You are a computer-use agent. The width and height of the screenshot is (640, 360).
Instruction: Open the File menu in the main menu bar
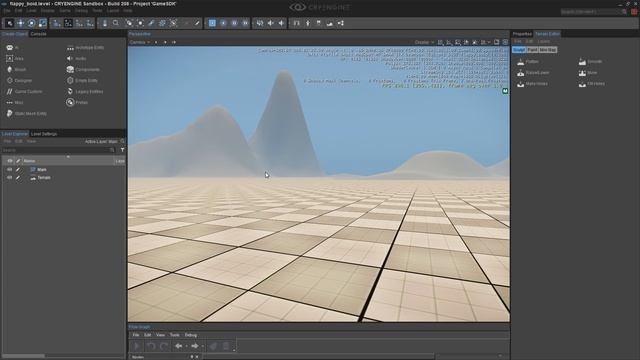point(7,11)
